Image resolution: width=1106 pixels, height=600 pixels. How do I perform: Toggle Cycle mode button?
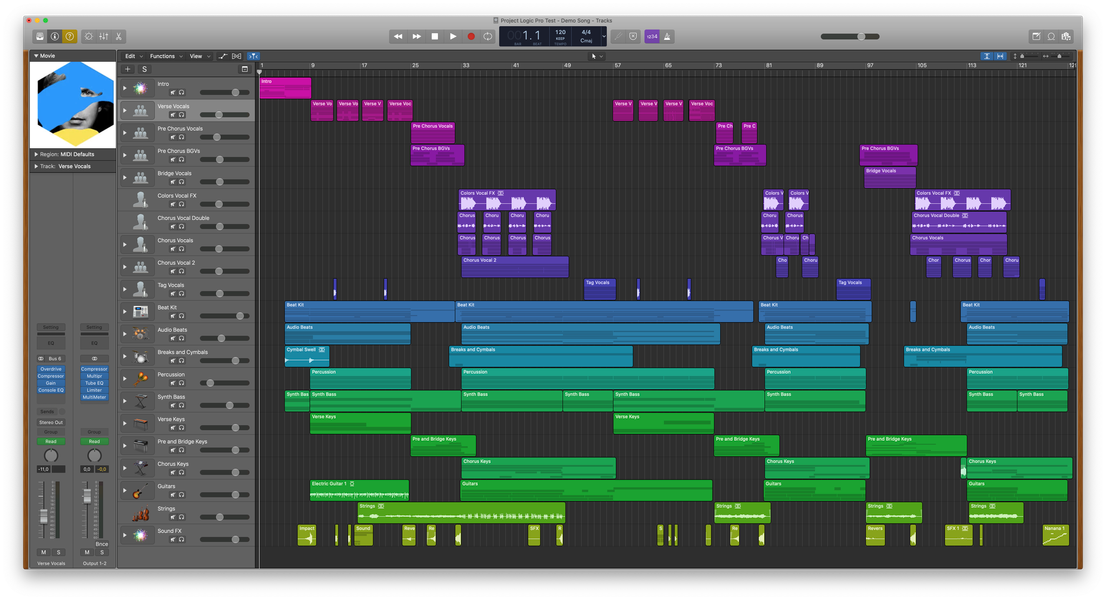click(487, 36)
